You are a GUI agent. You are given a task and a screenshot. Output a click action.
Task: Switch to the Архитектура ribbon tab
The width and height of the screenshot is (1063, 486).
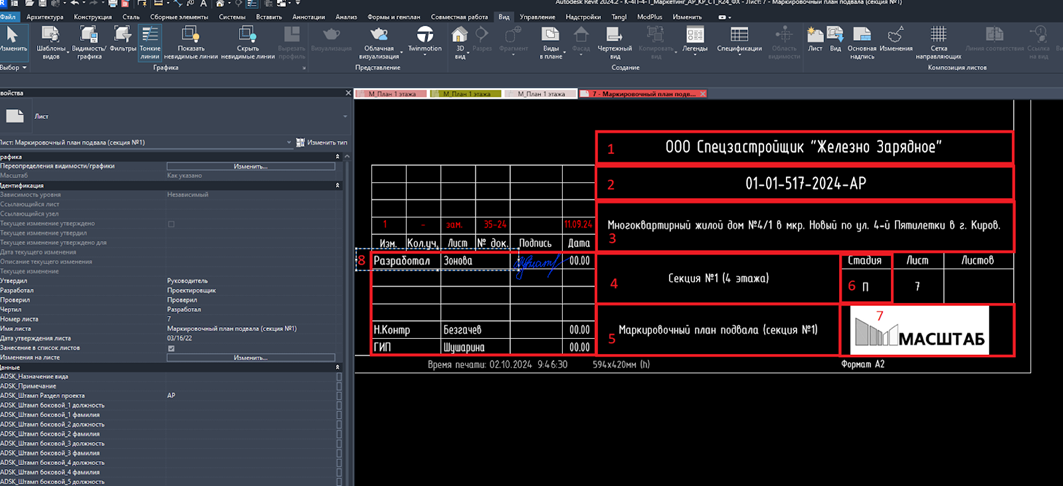tap(45, 16)
